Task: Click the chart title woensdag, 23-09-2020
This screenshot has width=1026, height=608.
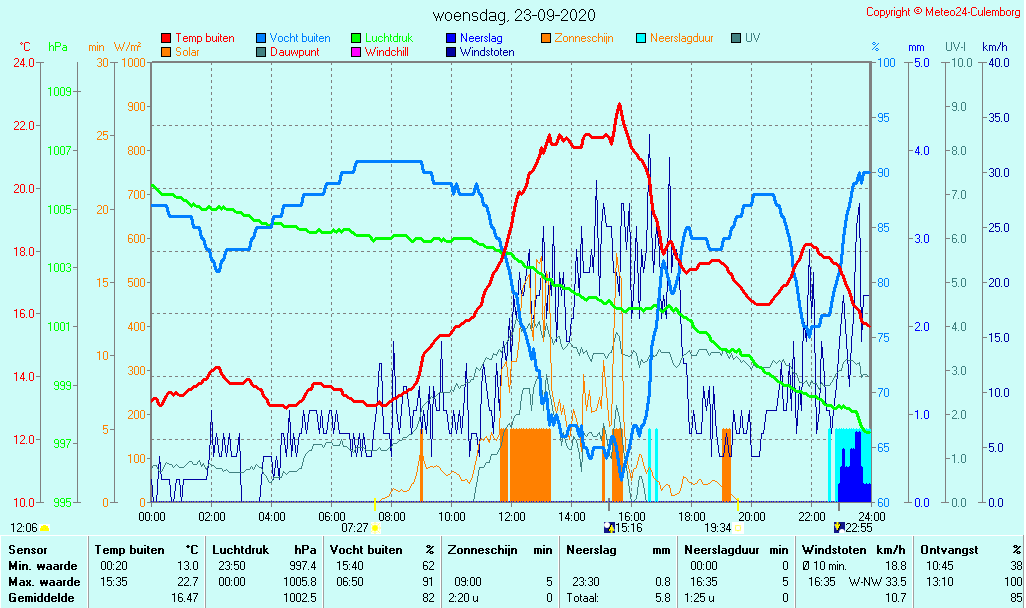Action: pyautogui.click(x=514, y=15)
